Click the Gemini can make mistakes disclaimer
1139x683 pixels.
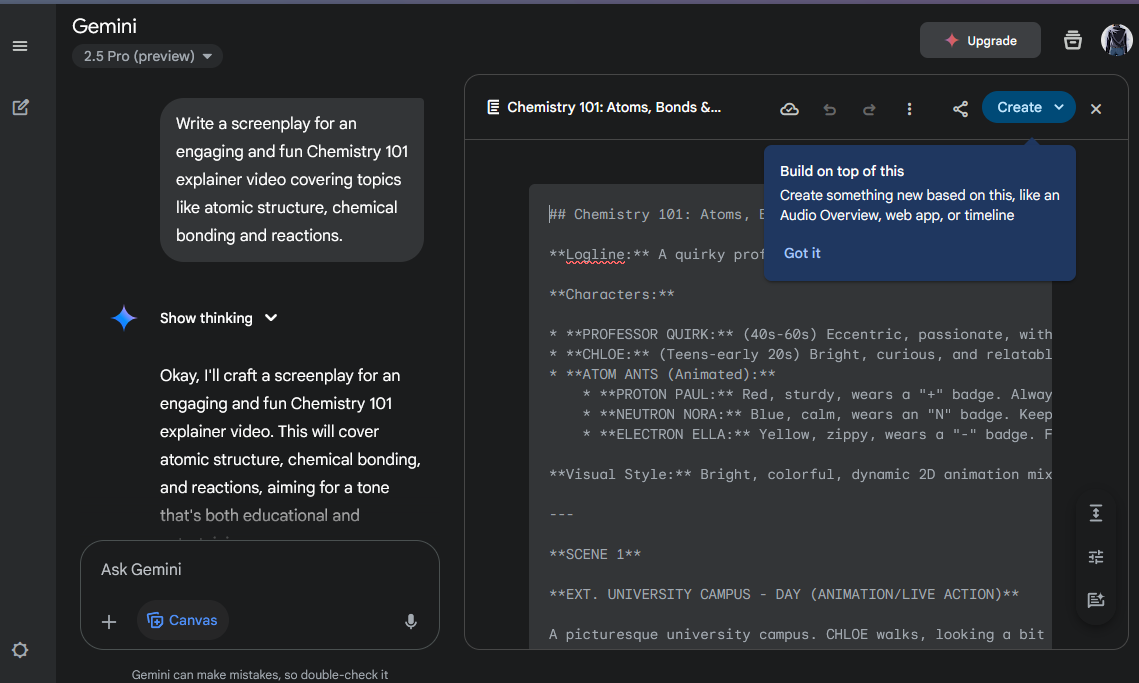point(260,675)
